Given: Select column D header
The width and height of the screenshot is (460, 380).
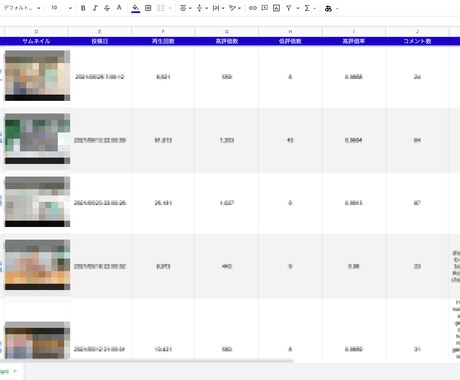Looking at the screenshot, I should tap(36, 32).
